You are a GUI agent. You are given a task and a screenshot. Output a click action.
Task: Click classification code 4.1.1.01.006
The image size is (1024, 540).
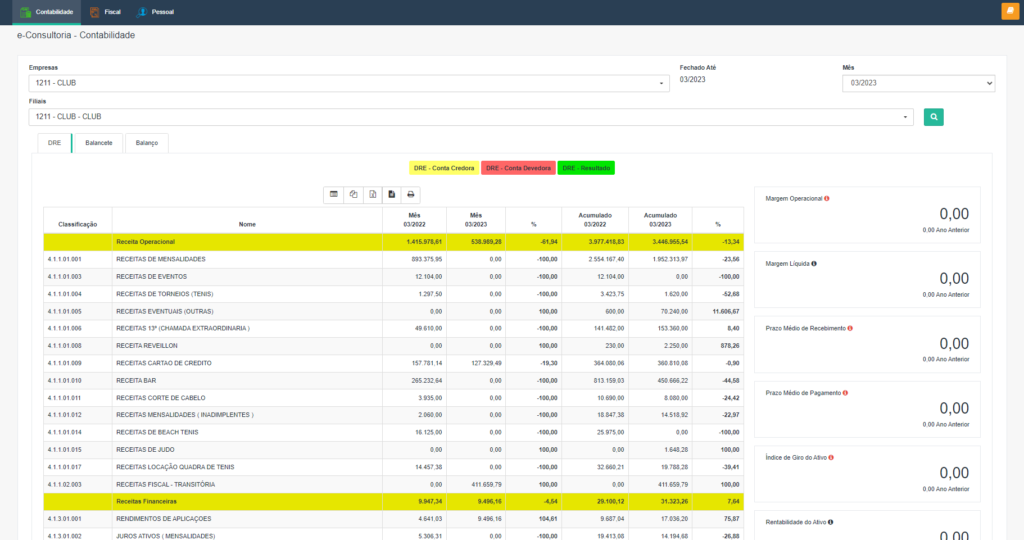tap(65, 328)
